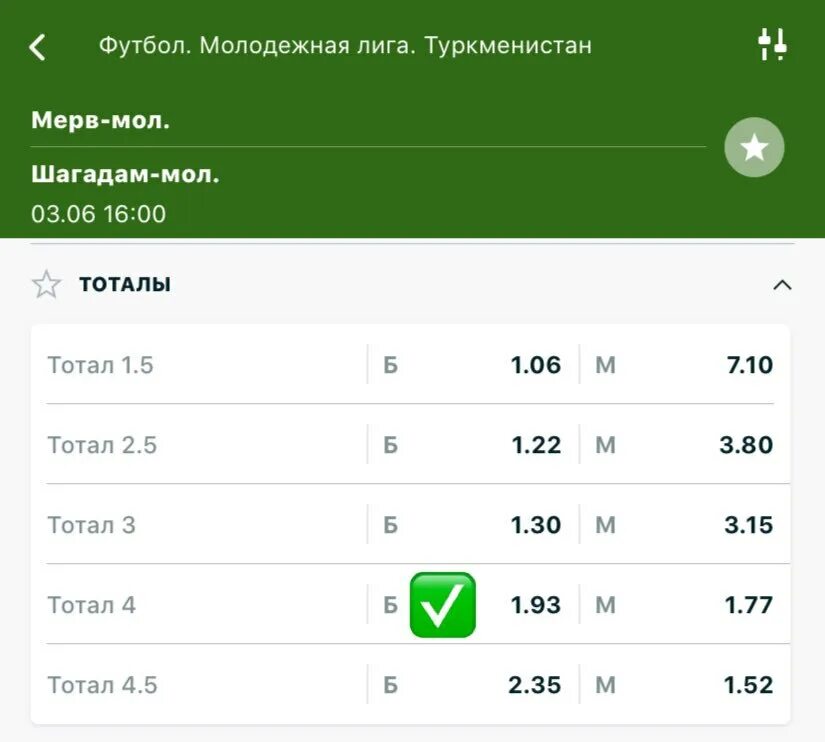Open the filter settings sliders icon
825x742 pixels.
(772, 44)
